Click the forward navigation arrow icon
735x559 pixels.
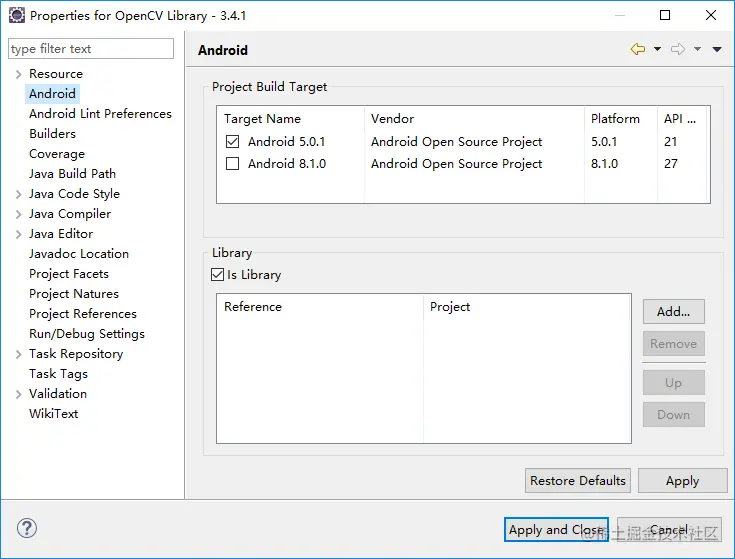[x=677, y=49]
